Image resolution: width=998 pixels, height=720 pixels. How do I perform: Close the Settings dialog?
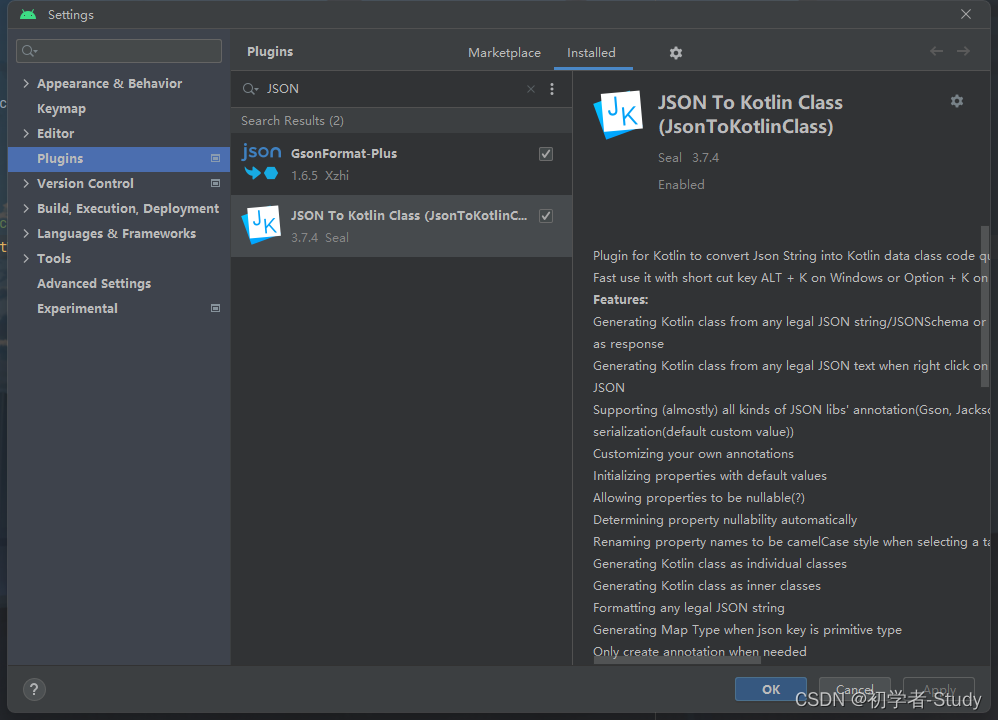pos(966,14)
